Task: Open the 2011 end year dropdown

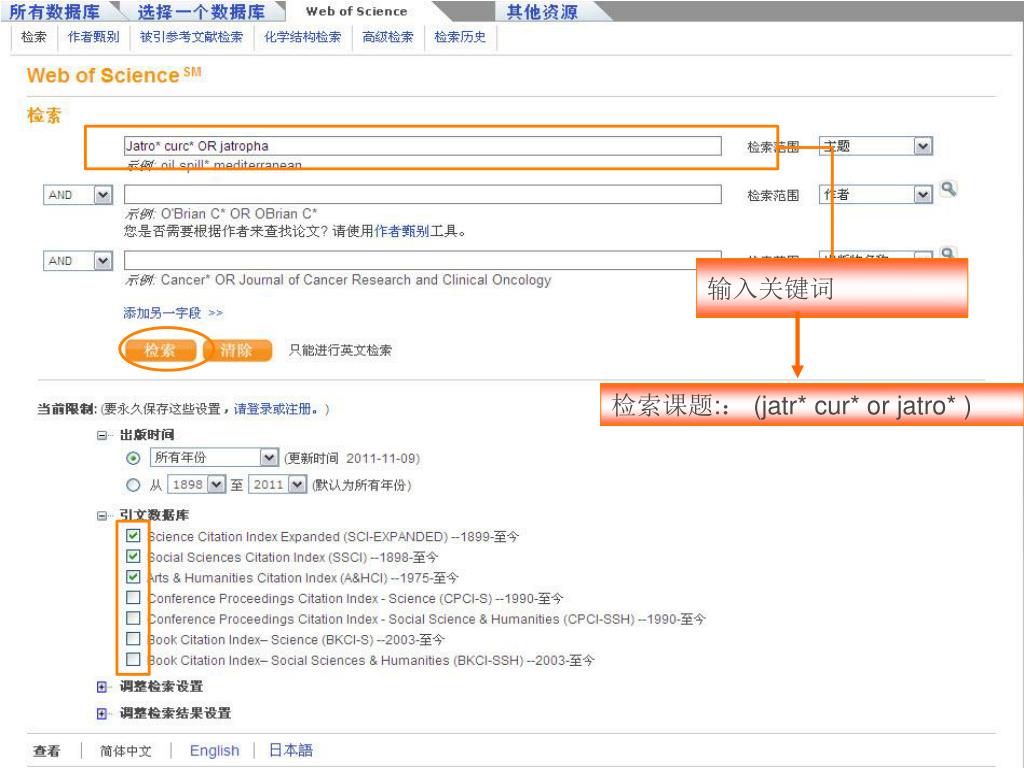Action: click(277, 485)
